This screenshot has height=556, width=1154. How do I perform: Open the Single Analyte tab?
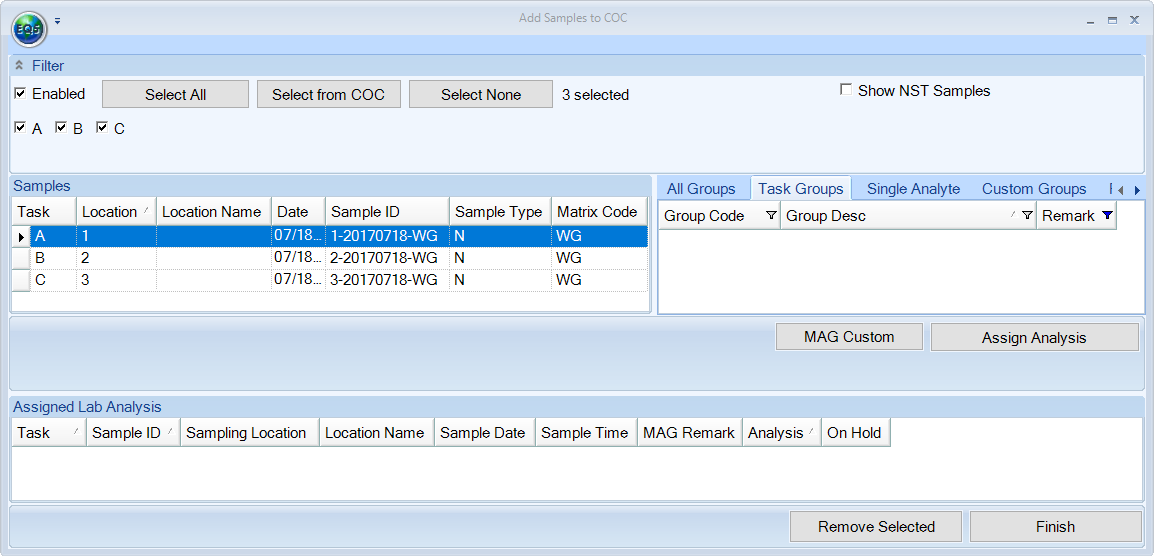pyautogui.click(x=913, y=189)
